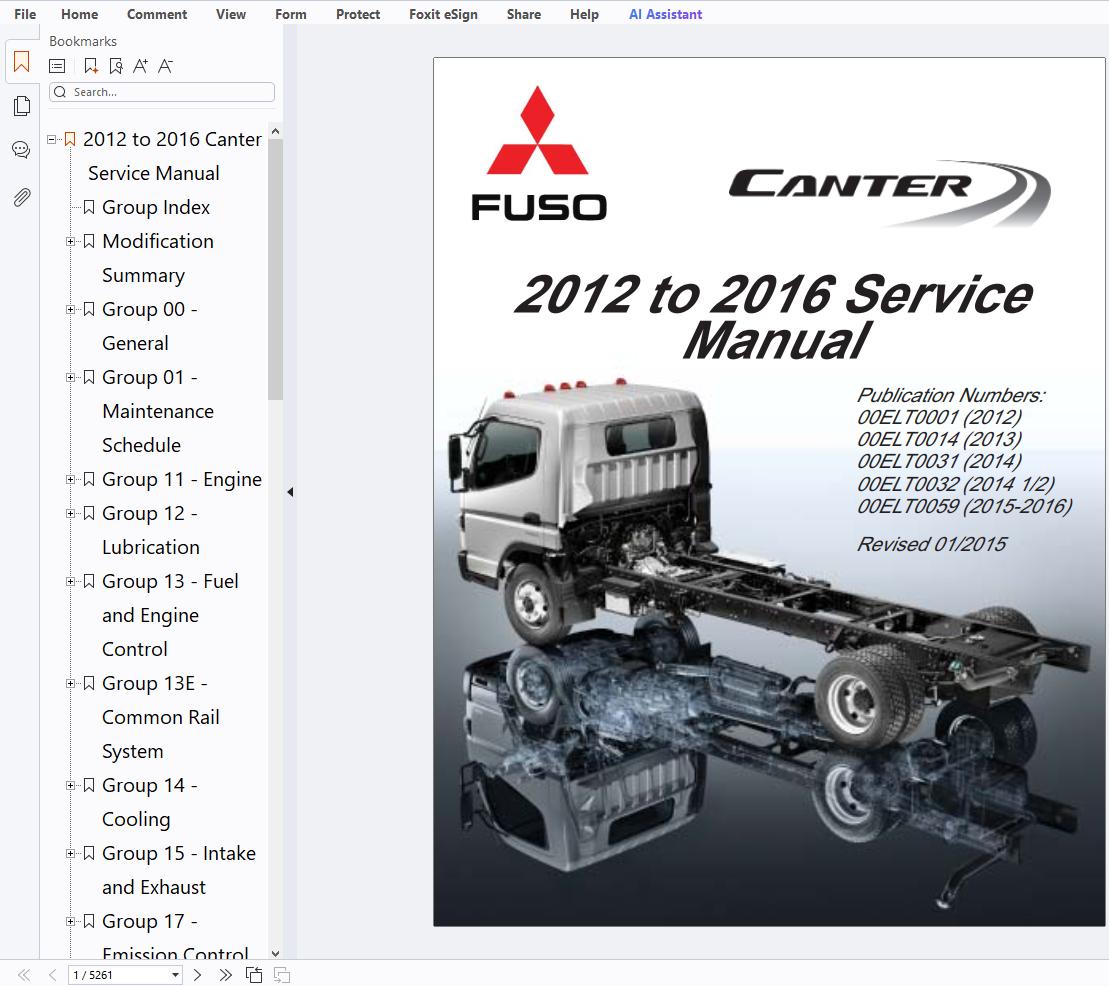Open the Protect tab
This screenshot has width=1109, height=986.
(x=358, y=14)
